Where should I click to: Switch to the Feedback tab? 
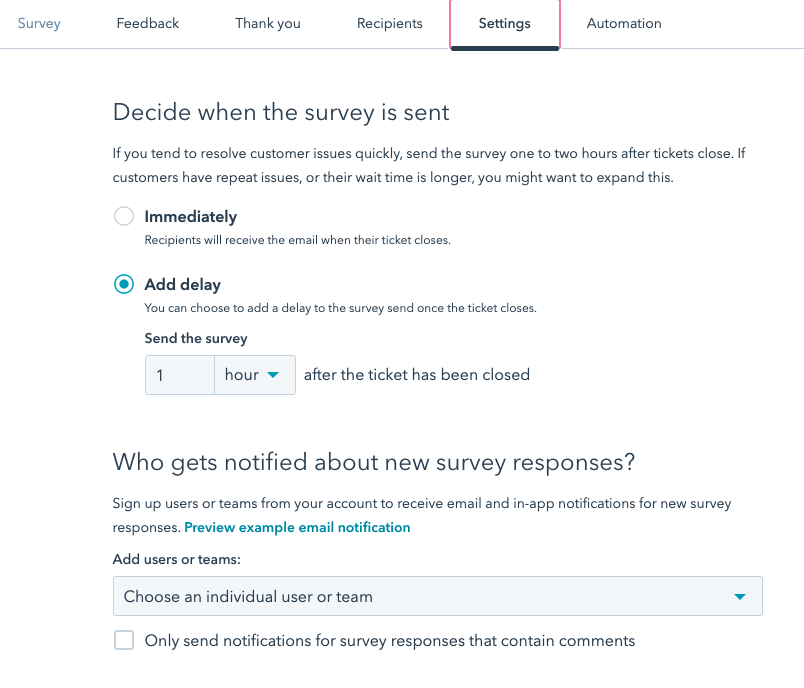[x=147, y=23]
